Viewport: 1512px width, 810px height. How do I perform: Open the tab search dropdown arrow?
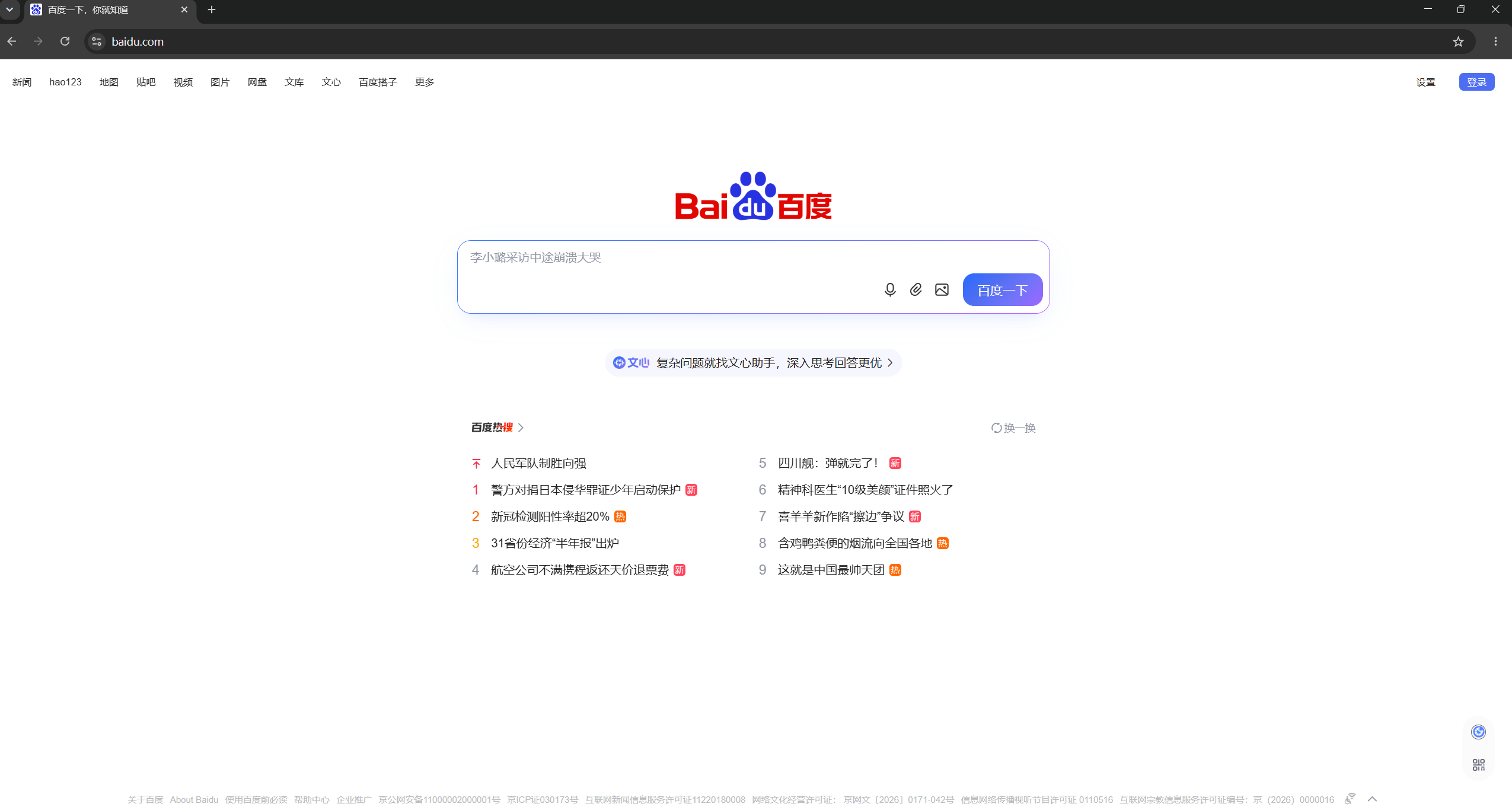tap(9, 9)
